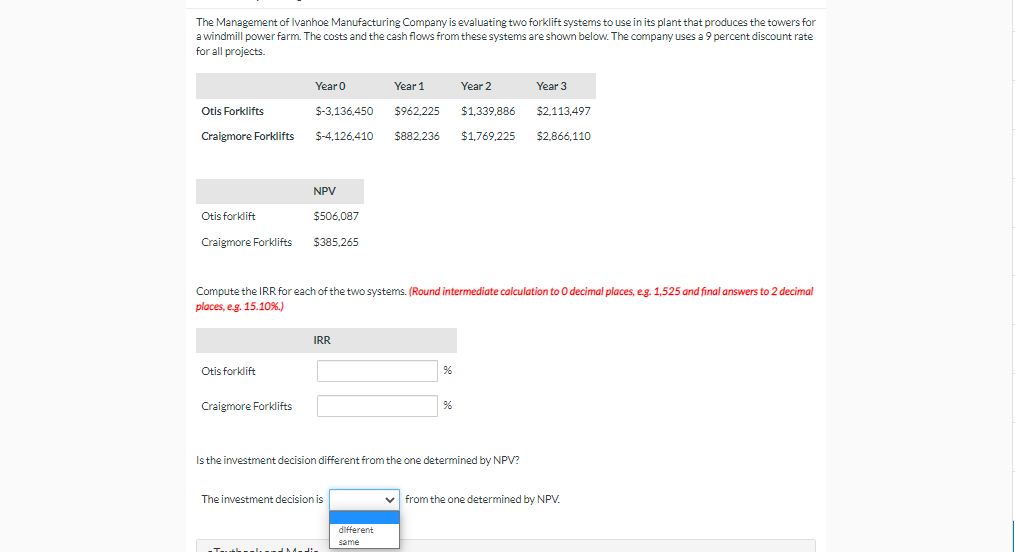Click the Year 0 column header
Screen dimensions: 1015x552
tap(330, 86)
